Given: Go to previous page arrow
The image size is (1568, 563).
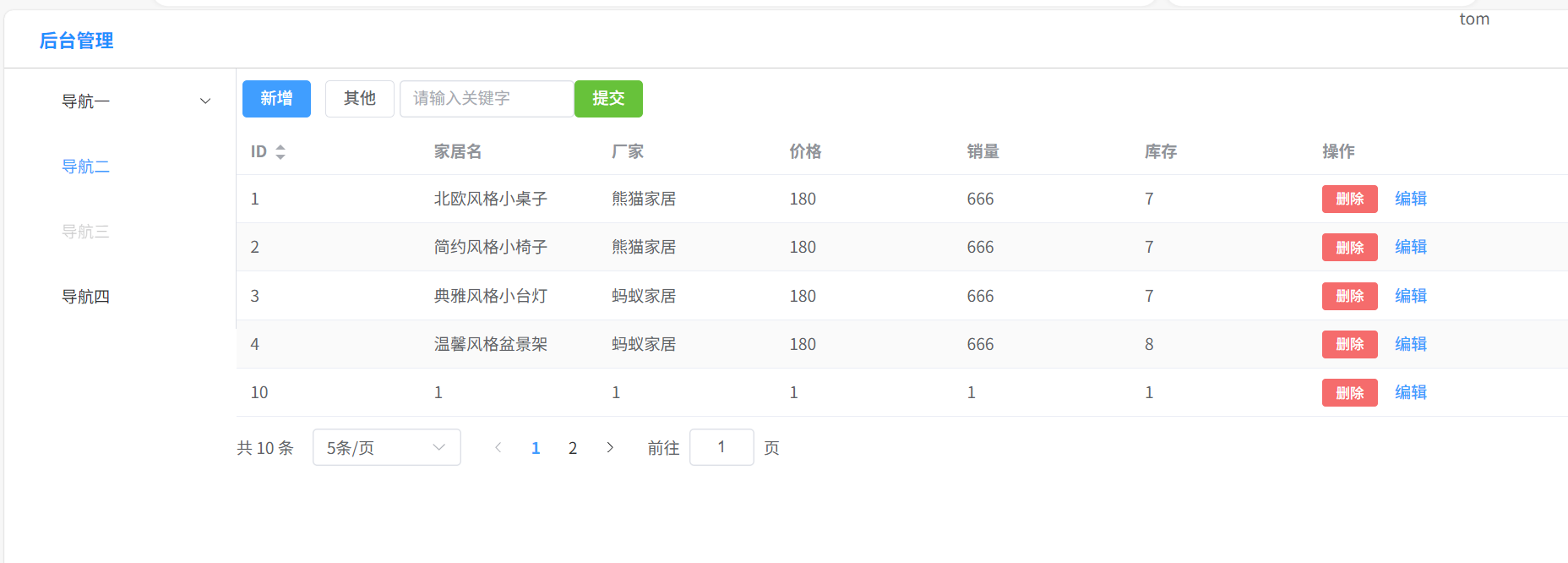Looking at the screenshot, I should click(x=498, y=448).
